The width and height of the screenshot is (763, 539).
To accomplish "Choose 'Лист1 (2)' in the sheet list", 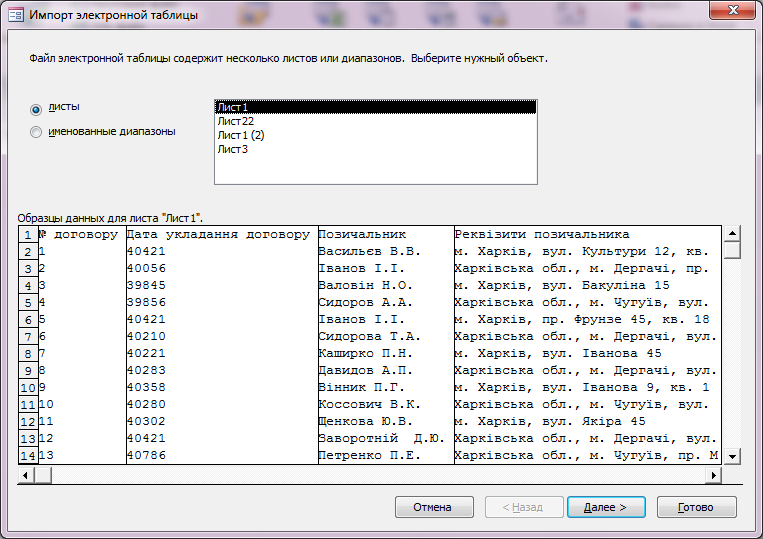I will [376, 135].
